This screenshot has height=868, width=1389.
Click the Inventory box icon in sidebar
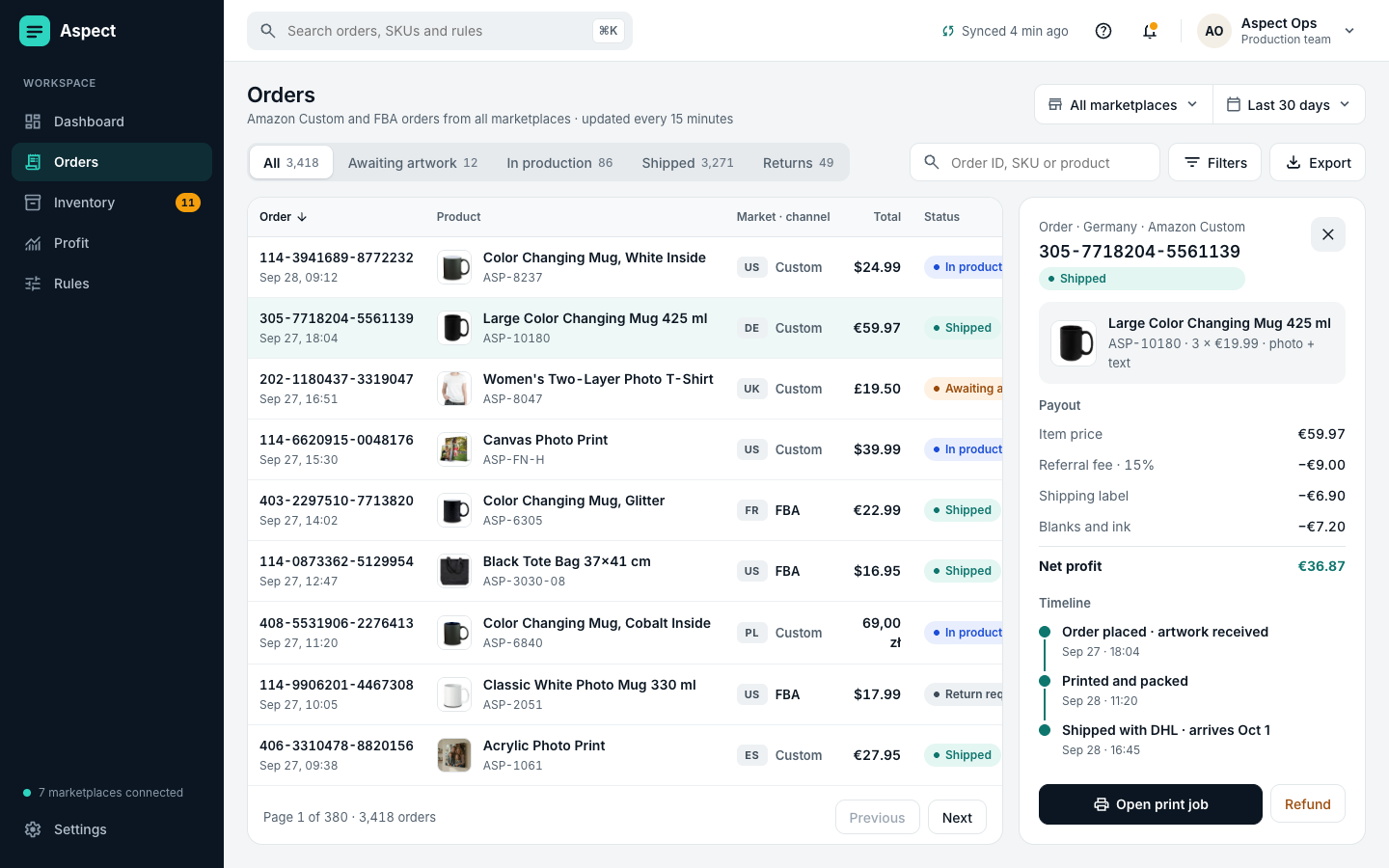pyautogui.click(x=33, y=203)
